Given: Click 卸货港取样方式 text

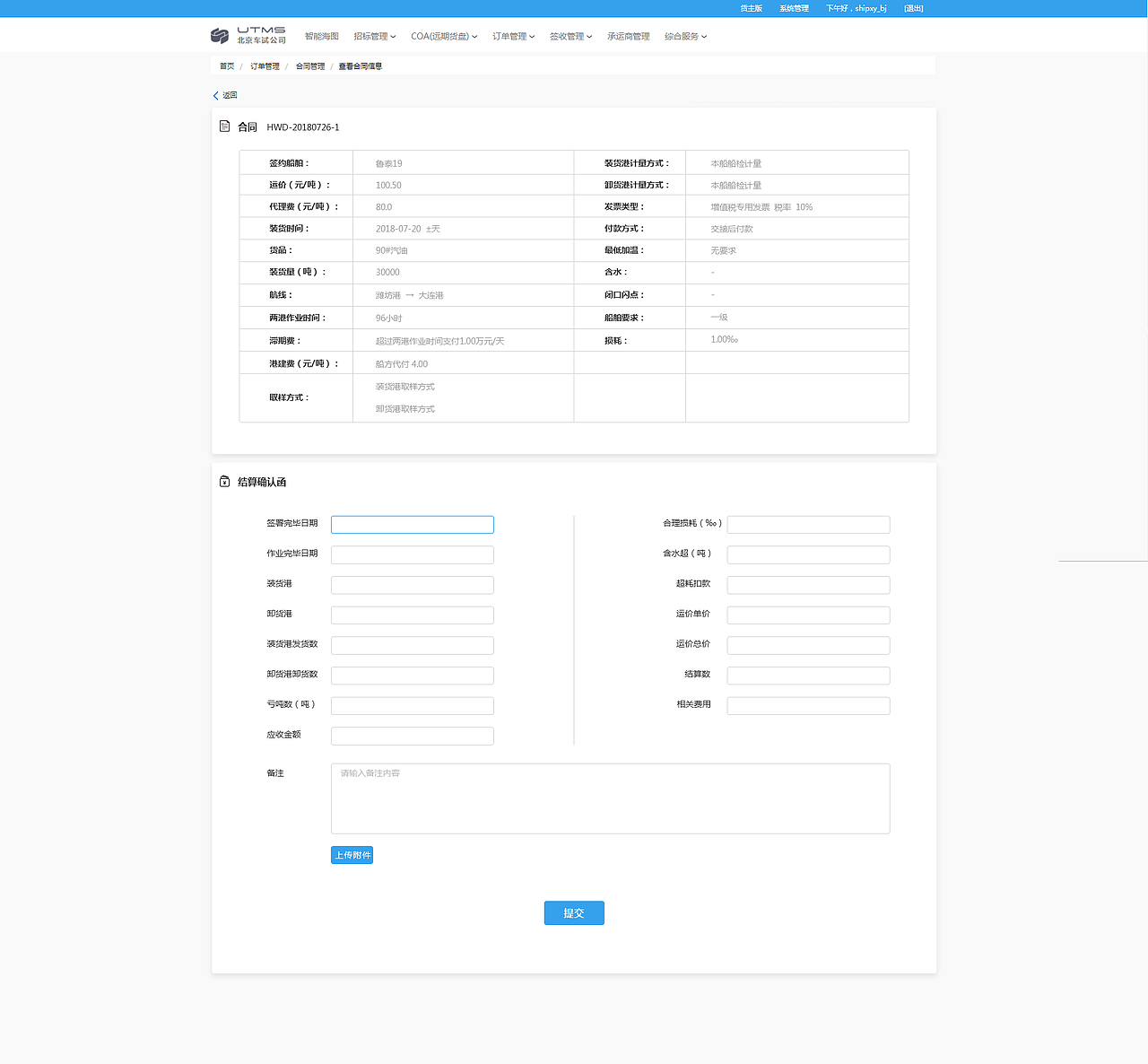Looking at the screenshot, I should (x=405, y=409).
